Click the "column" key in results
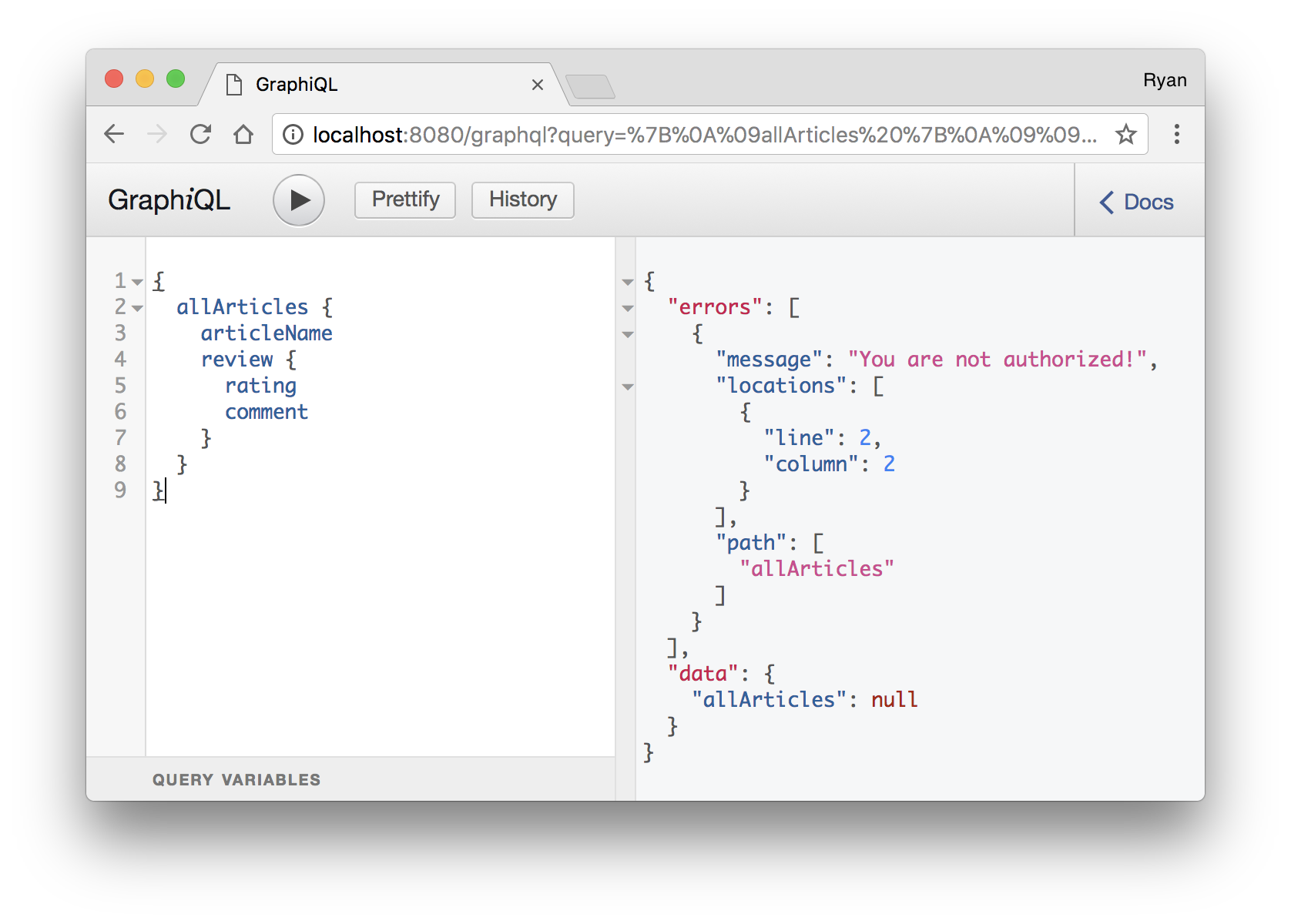 click(811, 464)
